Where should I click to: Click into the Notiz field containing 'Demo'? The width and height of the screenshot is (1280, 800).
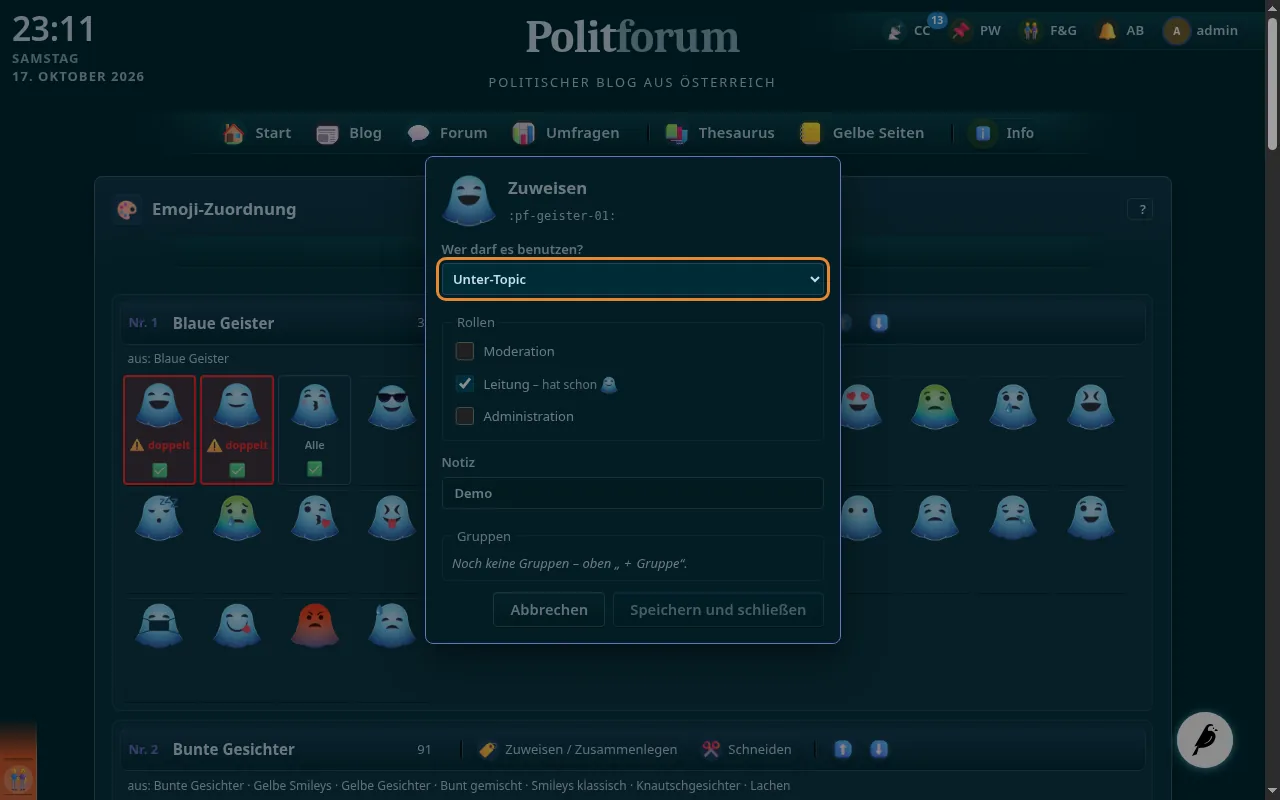[632, 493]
